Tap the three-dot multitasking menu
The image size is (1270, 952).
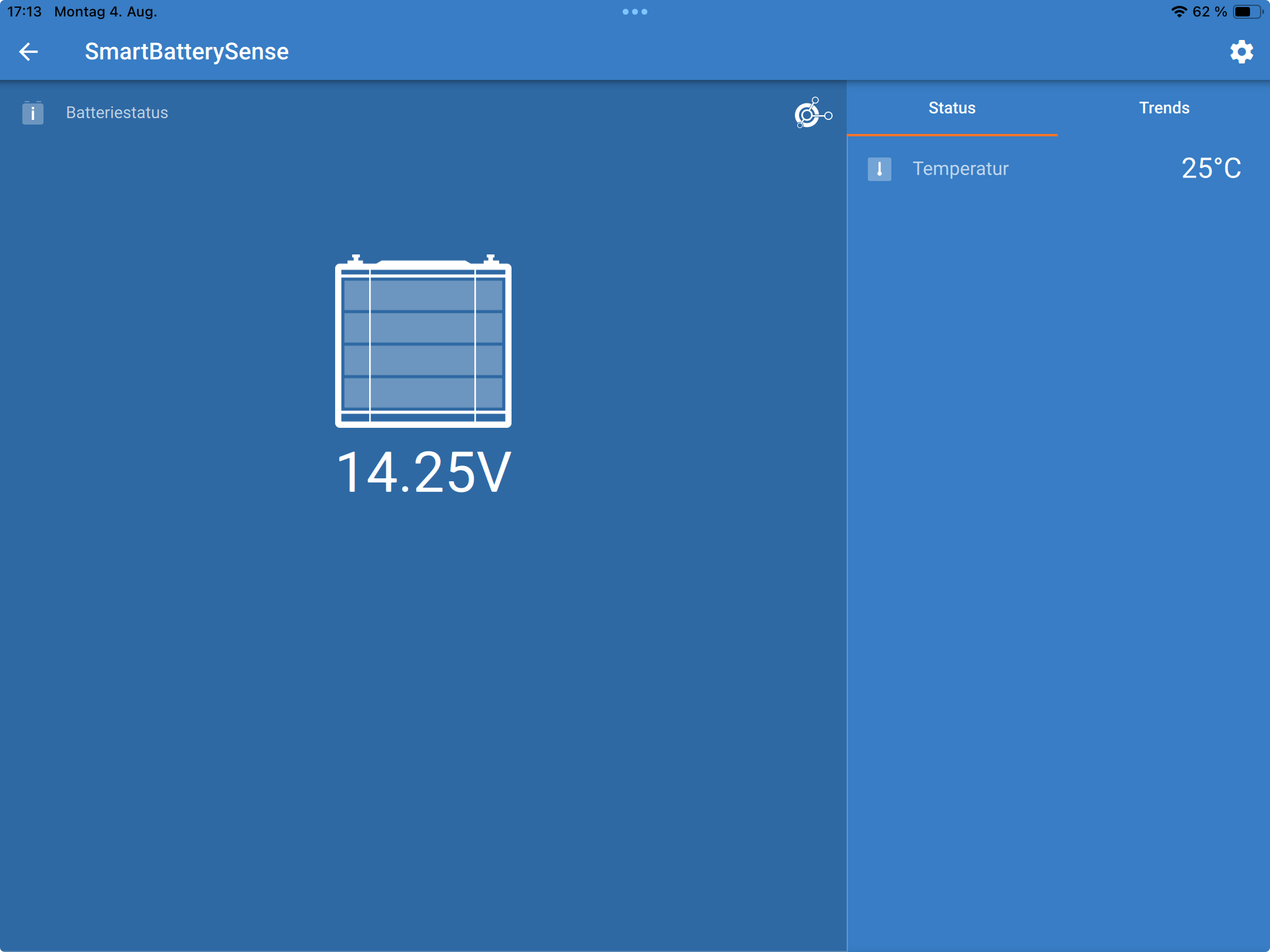(x=635, y=12)
